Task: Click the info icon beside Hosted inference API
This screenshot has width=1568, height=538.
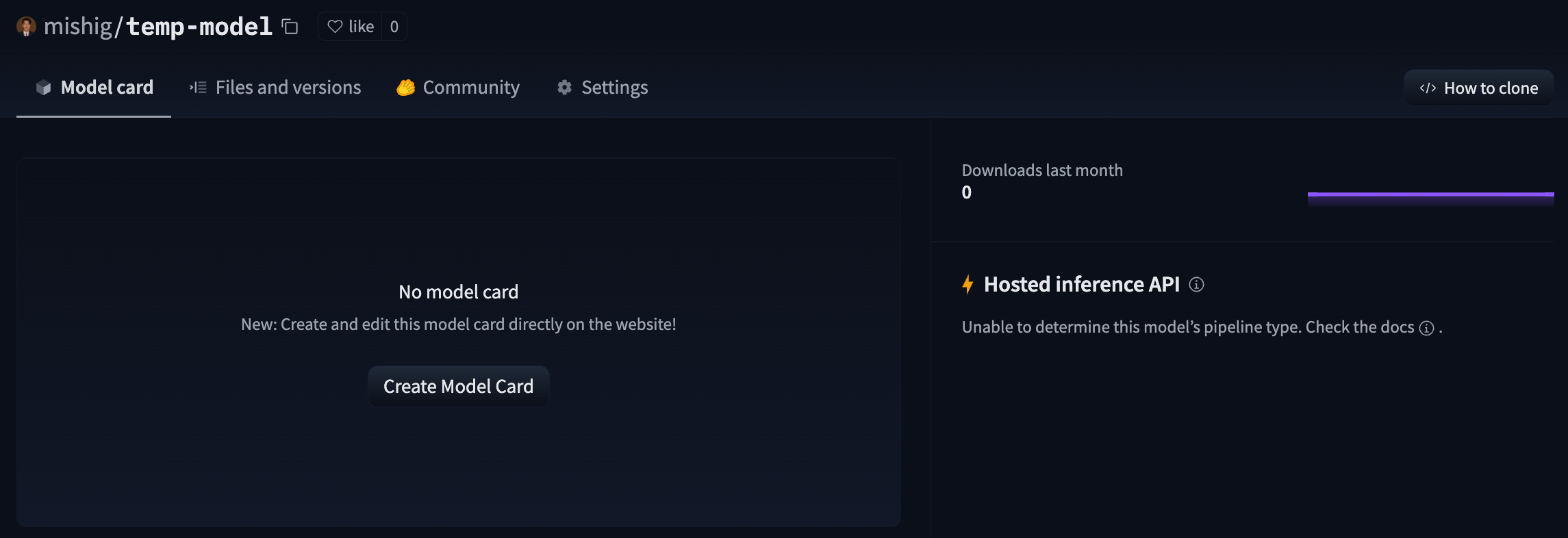Action: 1196,285
